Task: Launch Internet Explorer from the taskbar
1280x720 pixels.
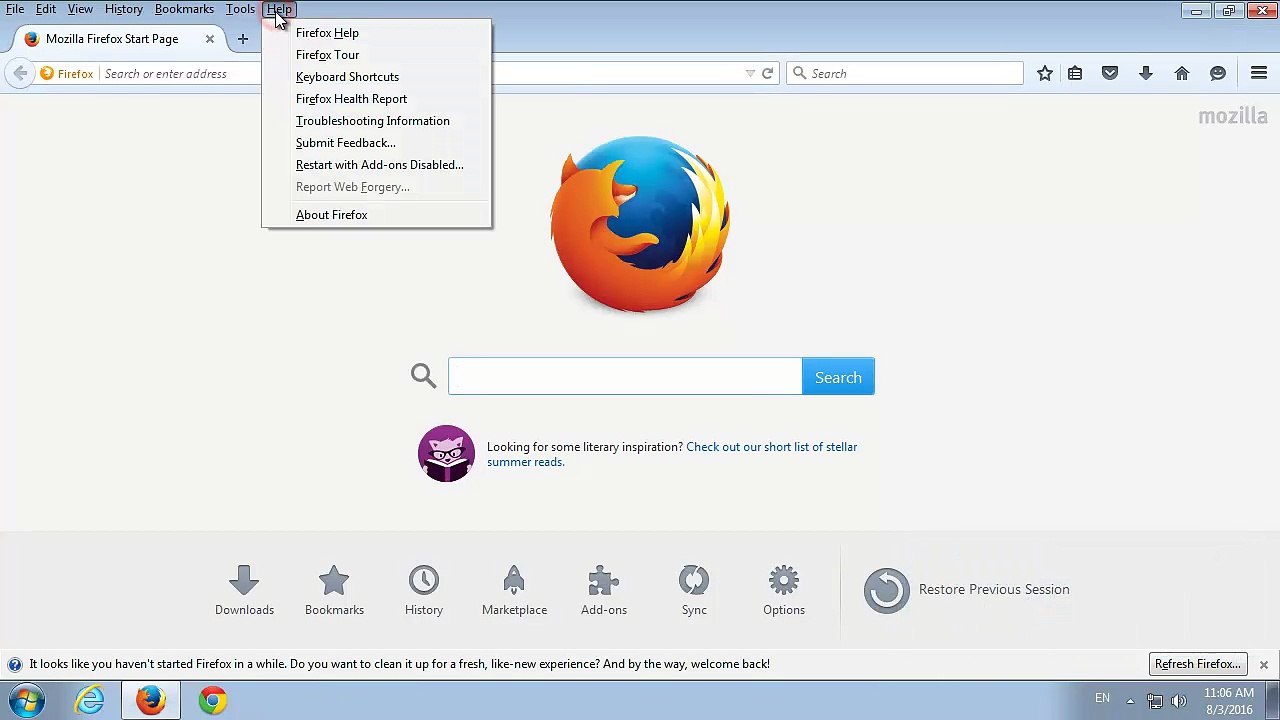Action: click(x=90, y=700)
